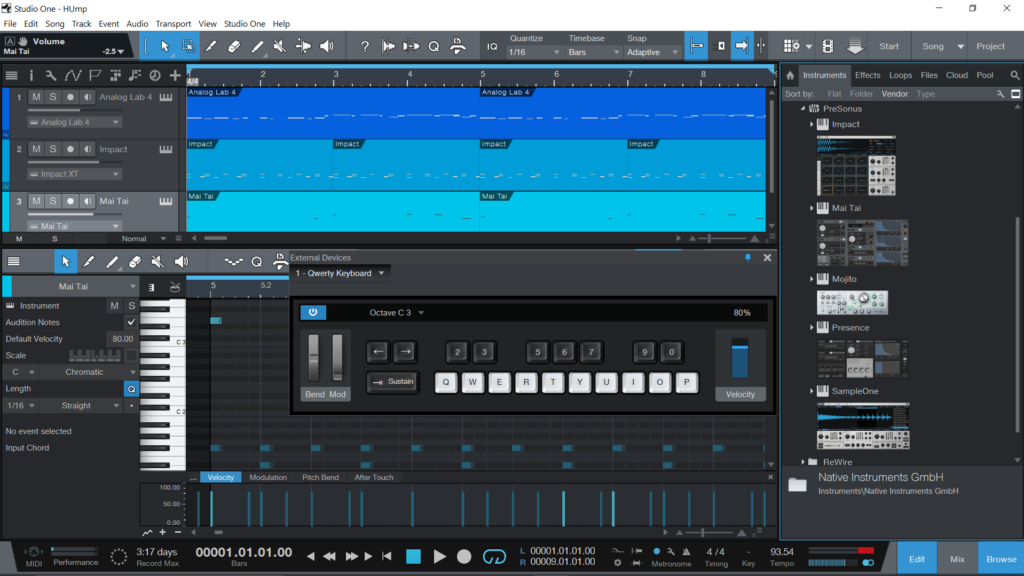Screen dimensions: 1024x576
Task: Pin the External Devices panel
Action: click(x=748, y=258)
